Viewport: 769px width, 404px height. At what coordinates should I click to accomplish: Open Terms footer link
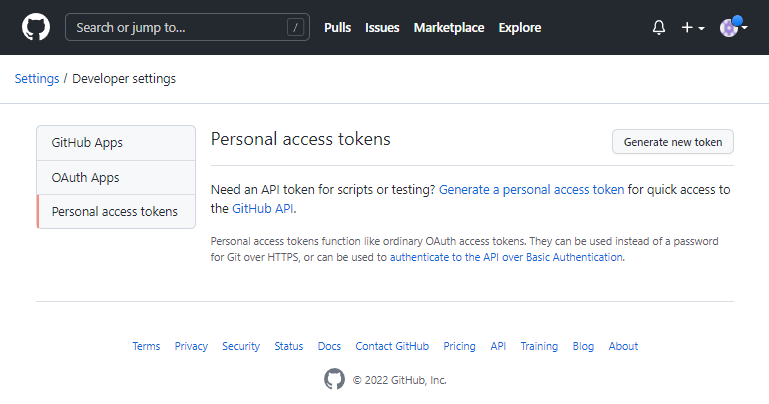click(146, 346)
